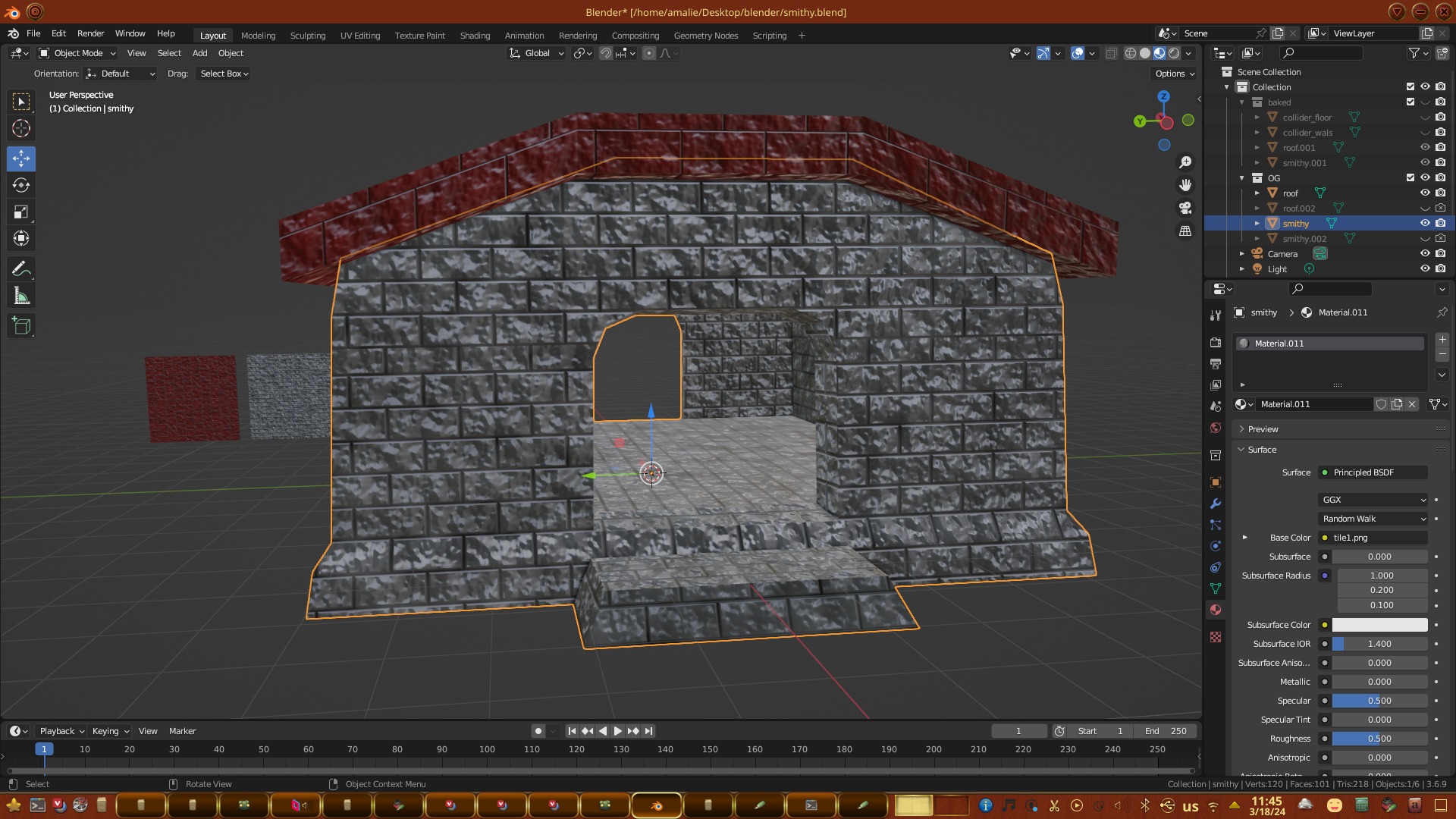
Task: Toggle camera view in viewport
Action: (1185, 208)
